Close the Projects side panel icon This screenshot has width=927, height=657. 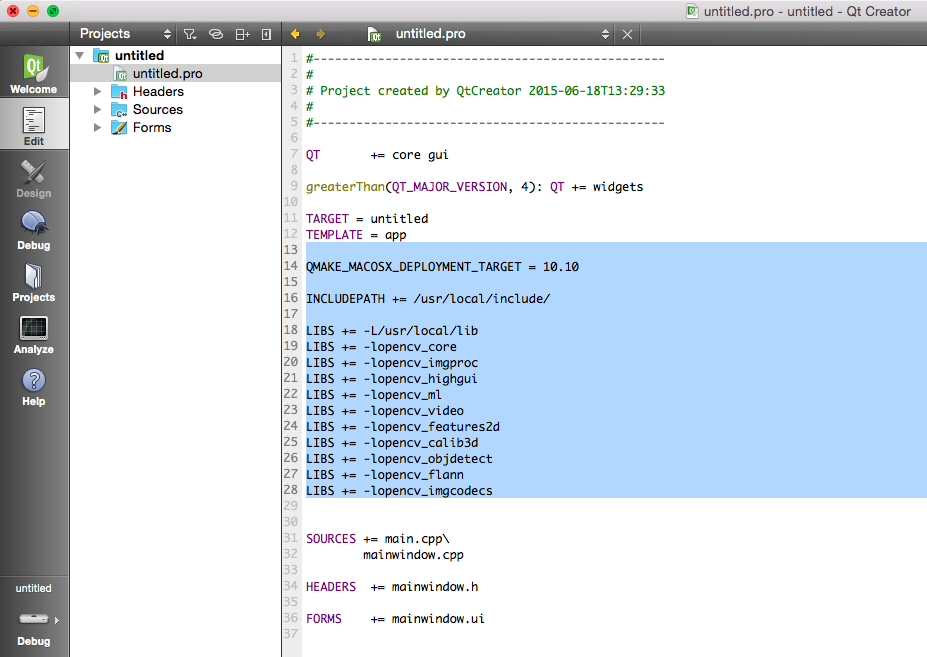click(267, 34)
